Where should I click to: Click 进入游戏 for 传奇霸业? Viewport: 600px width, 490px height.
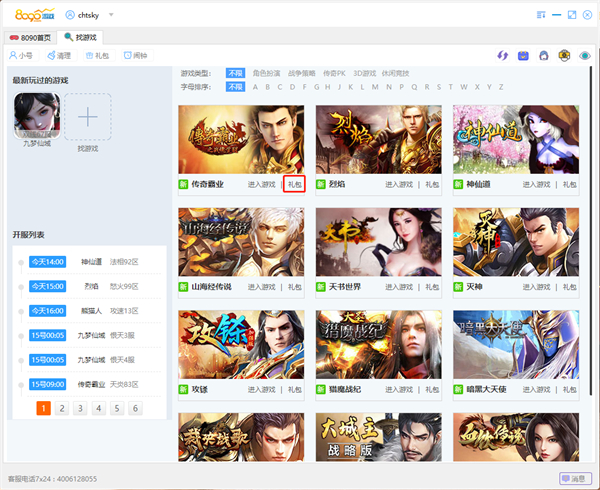(261, 184)
